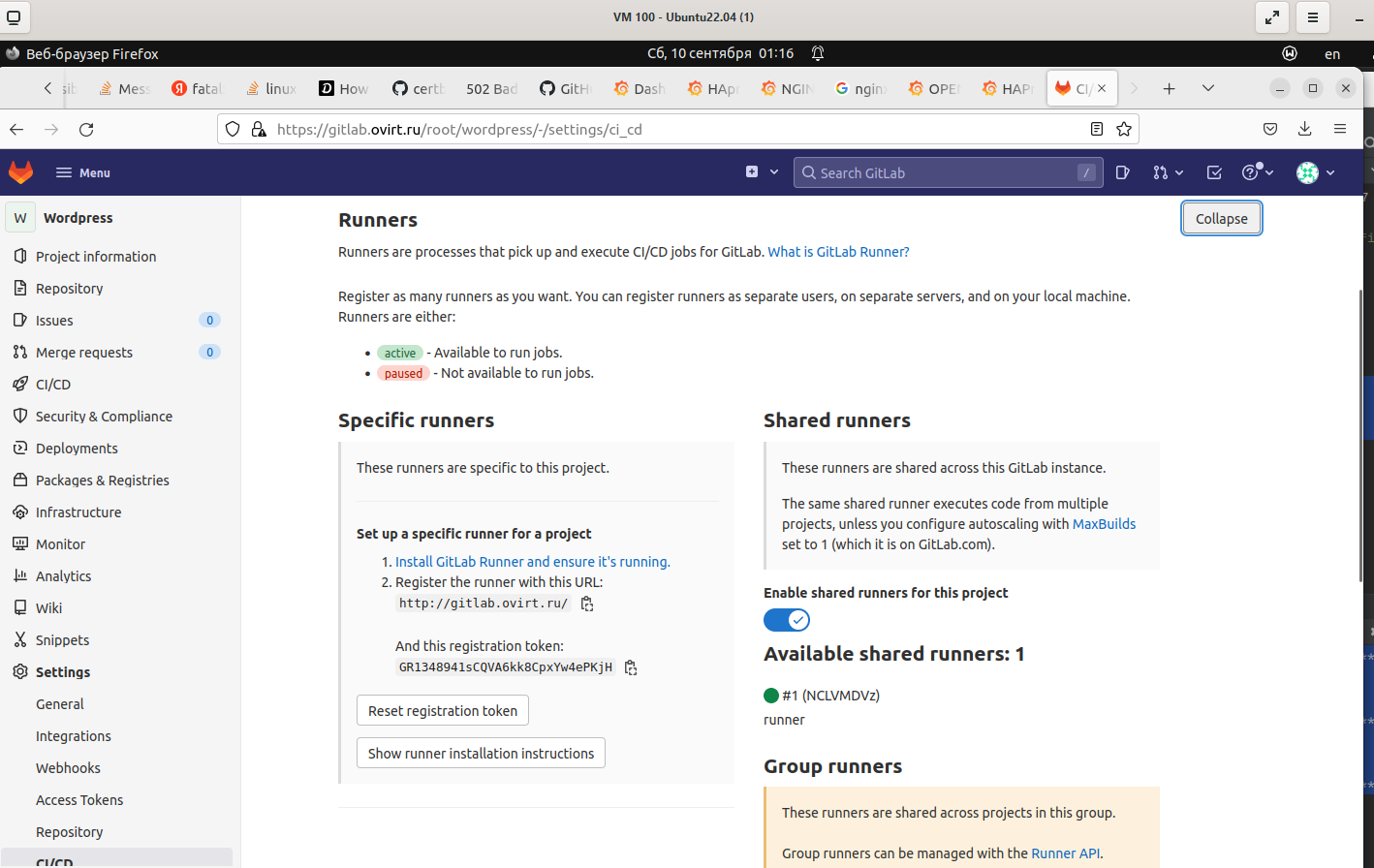
Task: Open Integrations under Settings
Action: pos(74,736)
